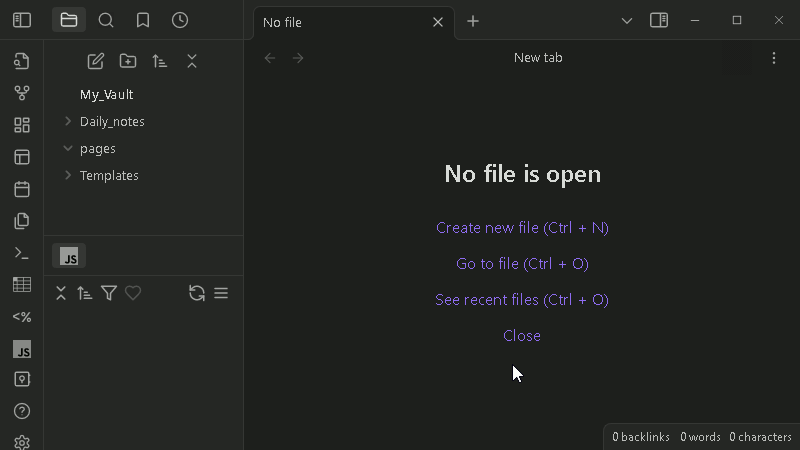This screenshot has height=450, width=800.
Task: Open the bookmarks tab icon
Action: click(x=143, y=20)
